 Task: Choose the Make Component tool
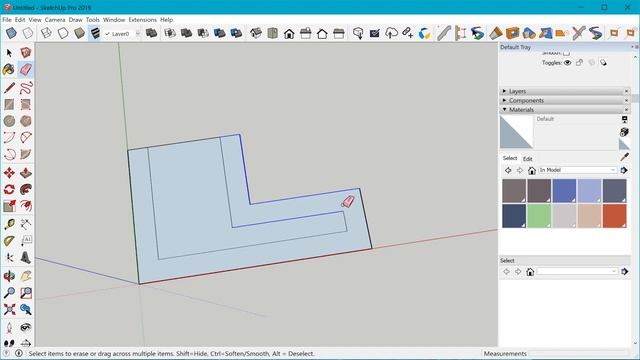(x=26, y=53)
